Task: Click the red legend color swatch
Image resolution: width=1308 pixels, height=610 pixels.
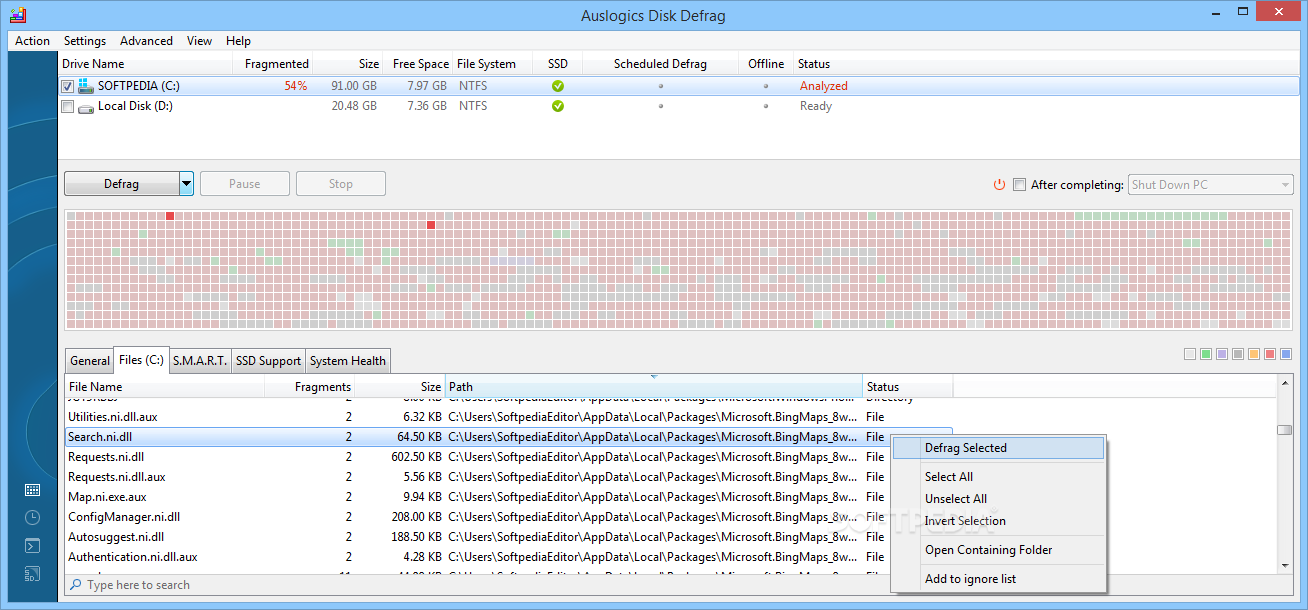Action: tap(1270, 354)
